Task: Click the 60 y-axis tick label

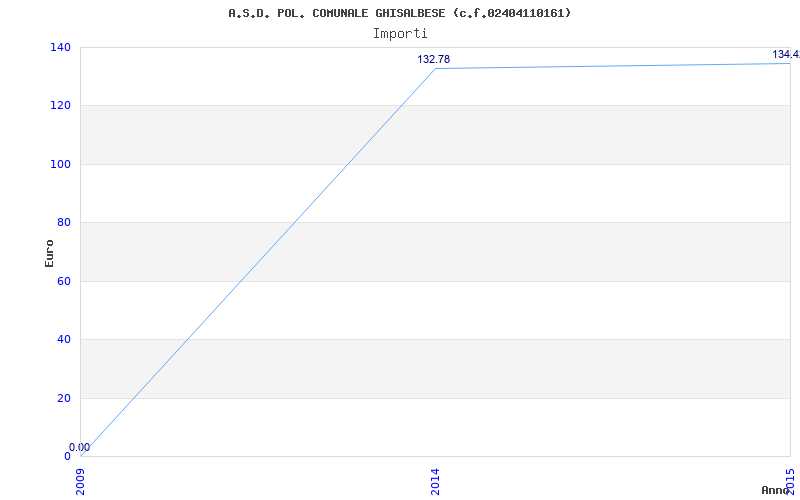Action: coord(64,281)
